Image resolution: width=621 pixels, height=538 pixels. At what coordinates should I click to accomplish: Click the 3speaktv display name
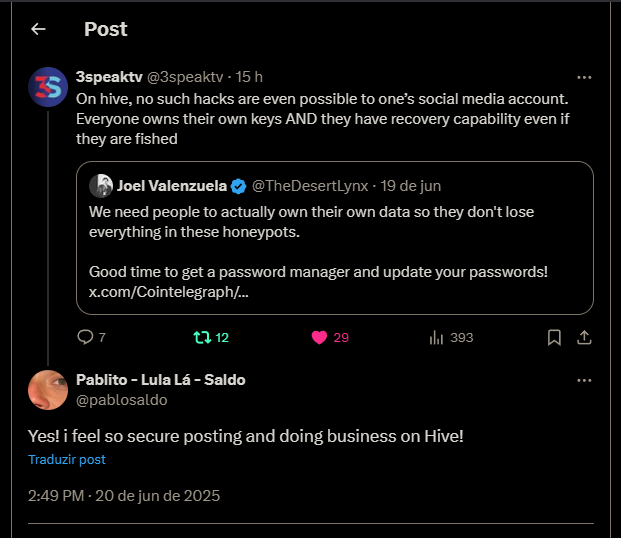click(x=109, y=77)
